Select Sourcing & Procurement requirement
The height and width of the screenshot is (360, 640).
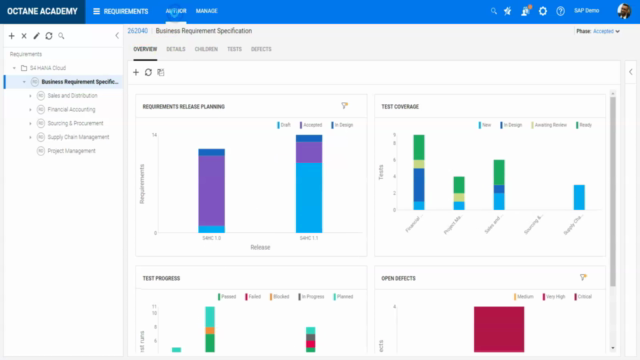point(75,123)
